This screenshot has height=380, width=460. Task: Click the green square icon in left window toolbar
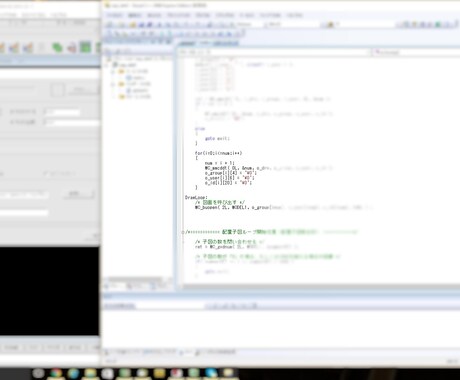(85, 47)
